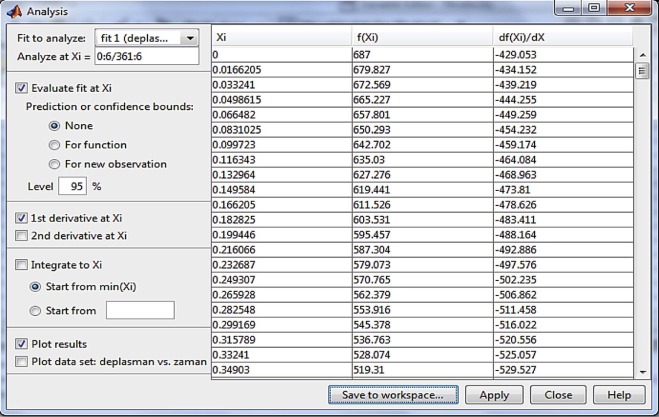Select Start from min(Xi) radio button

[35, 287]
